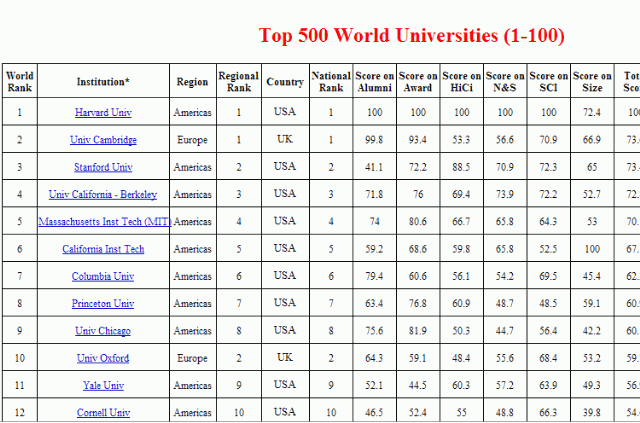640x423 pixels.
Task: Click the National Rank column header
Action: (x=331, y=81)
